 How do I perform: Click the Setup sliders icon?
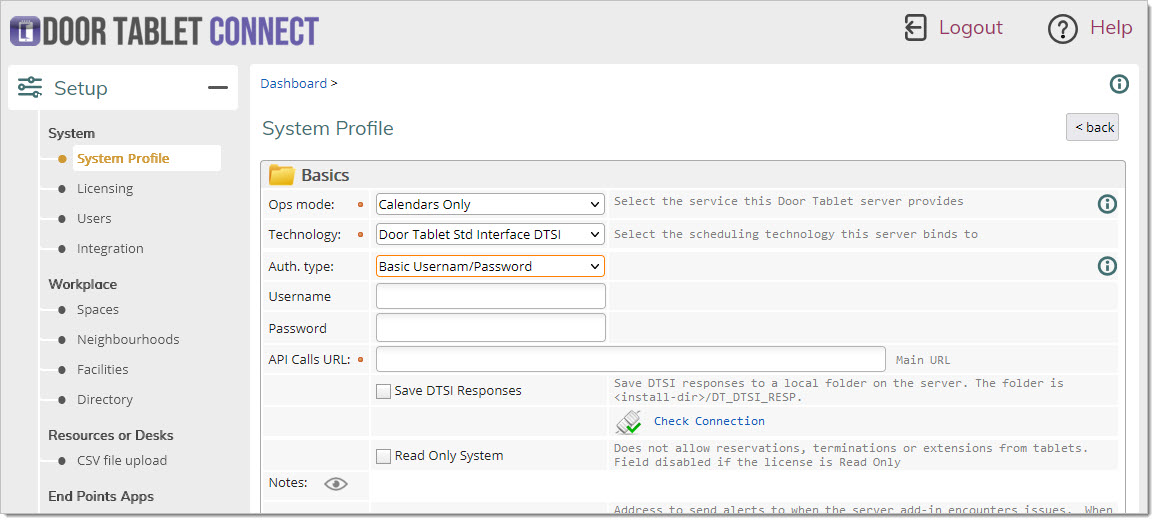point(30,88)
